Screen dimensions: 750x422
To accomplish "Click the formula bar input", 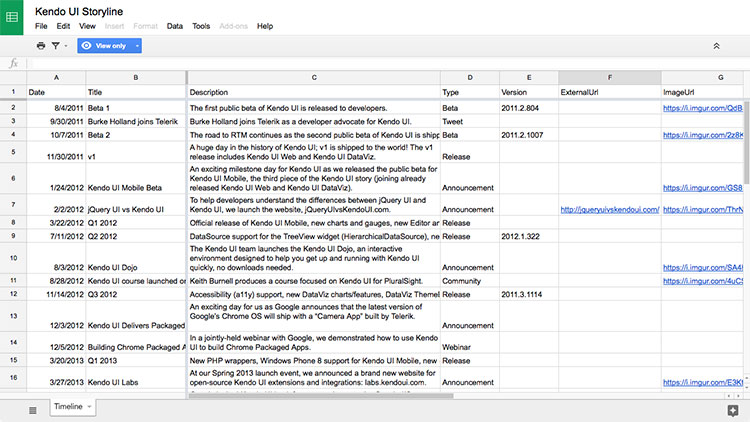I will (x=387, y=63).
